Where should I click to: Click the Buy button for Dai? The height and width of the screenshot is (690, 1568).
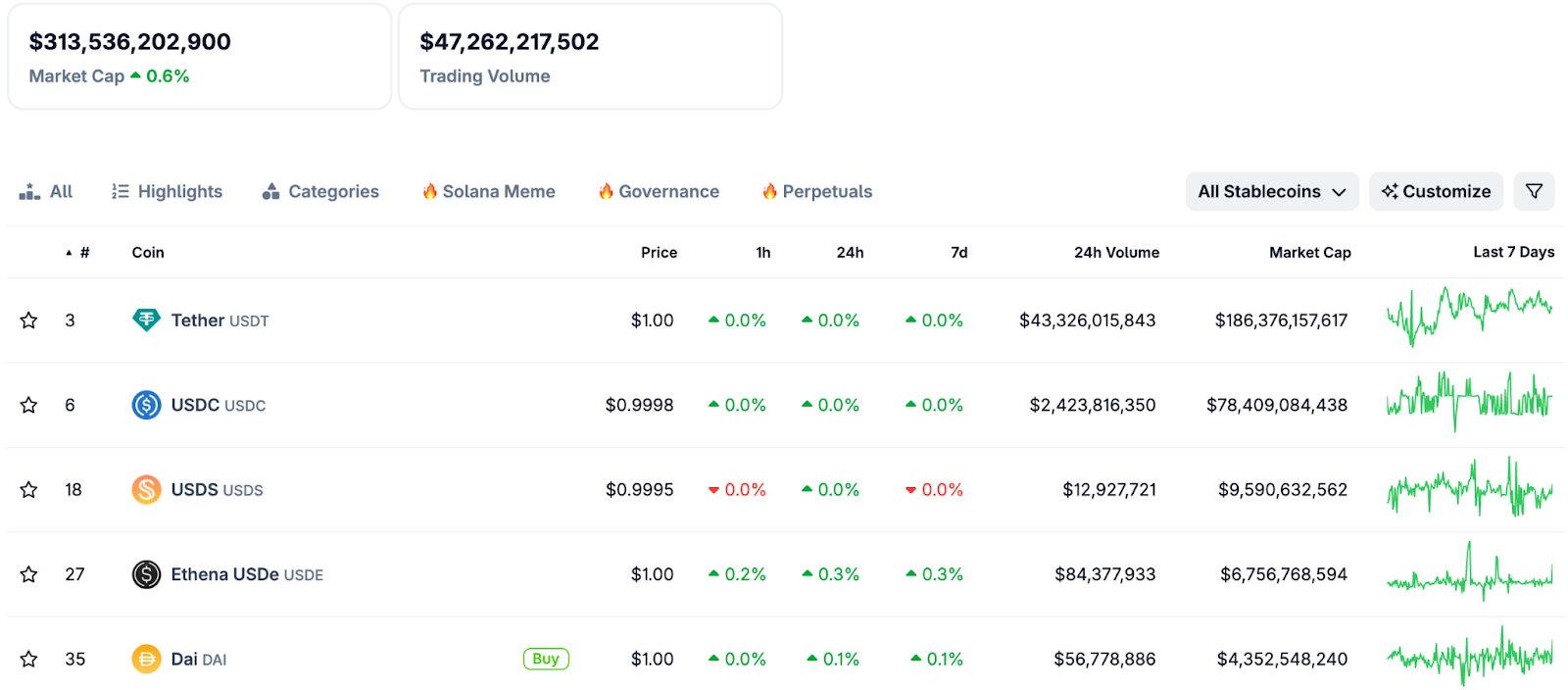point(546,659)
